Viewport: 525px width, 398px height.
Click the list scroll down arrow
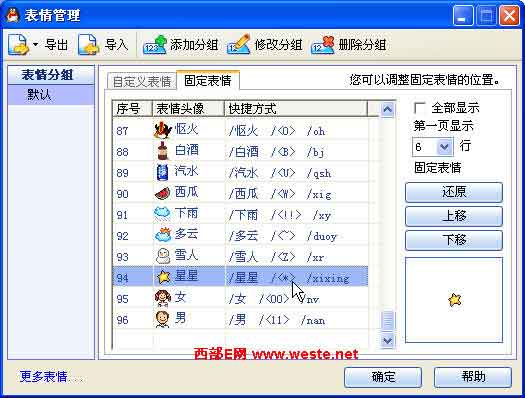pyautogui.click(x=387, y=341)
